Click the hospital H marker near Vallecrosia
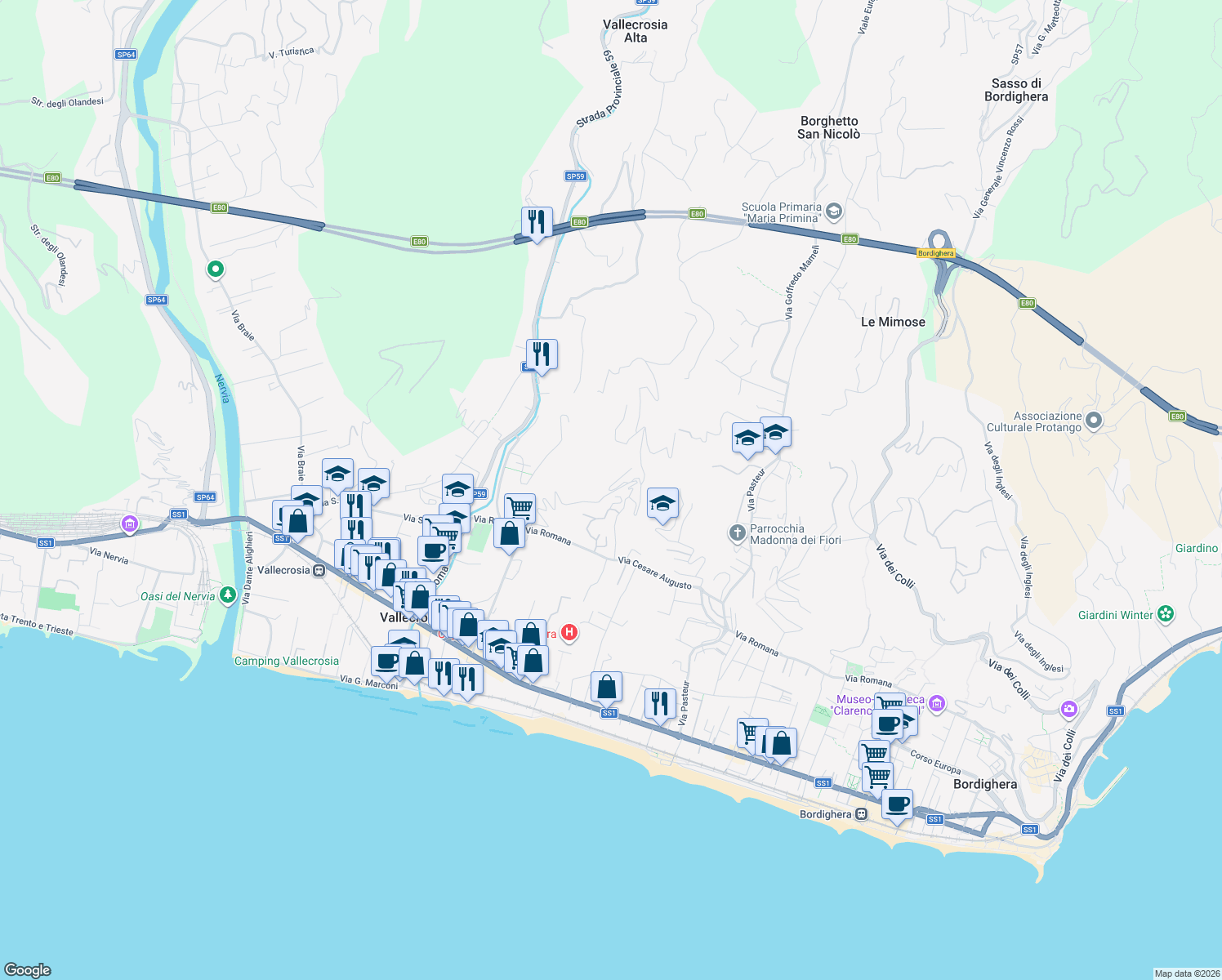 coord(569,633)
